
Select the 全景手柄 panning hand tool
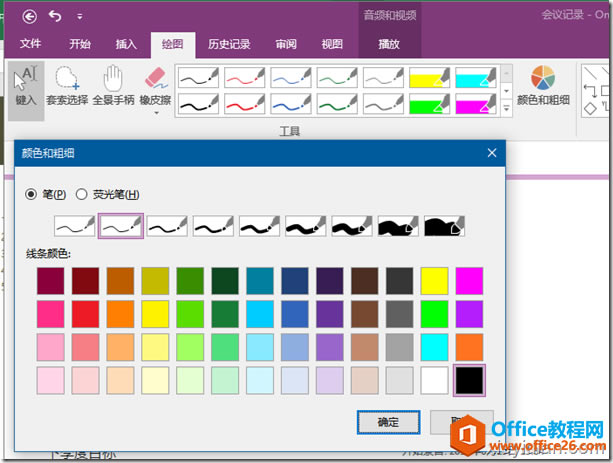pyautogui.click(x=113, y=86)
